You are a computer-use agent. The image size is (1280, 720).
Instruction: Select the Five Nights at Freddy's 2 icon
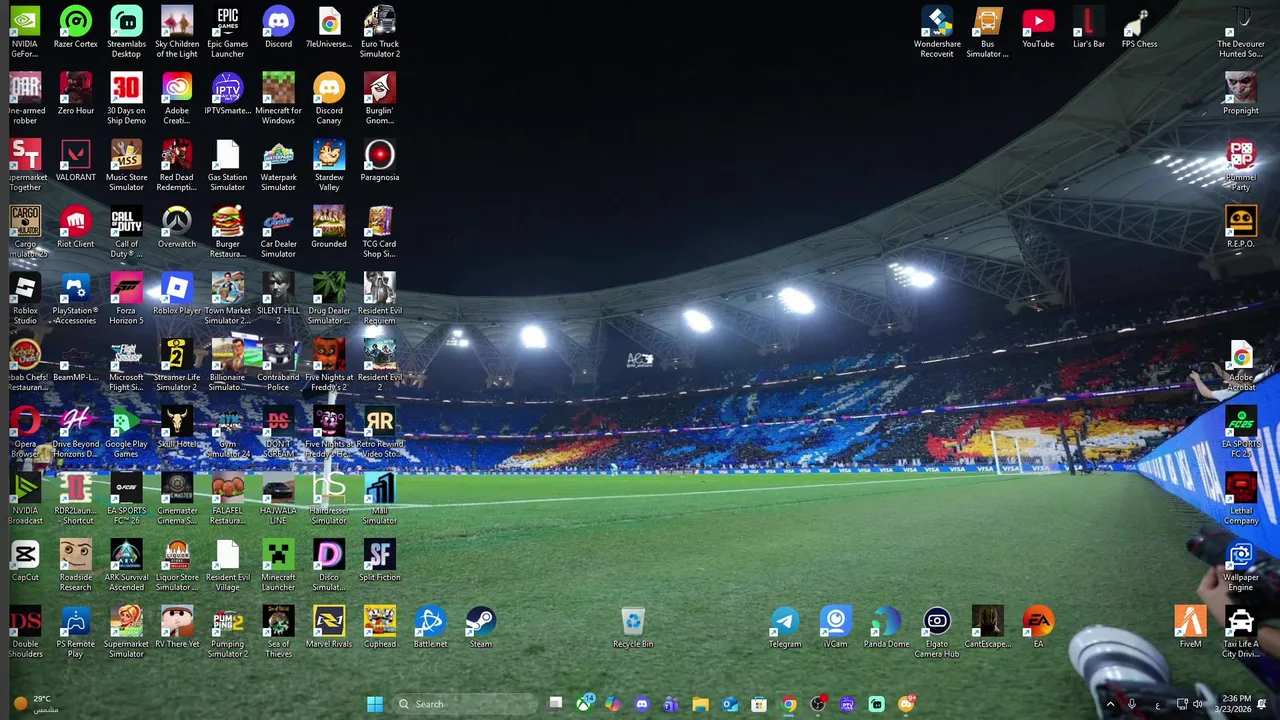[329, 366]
